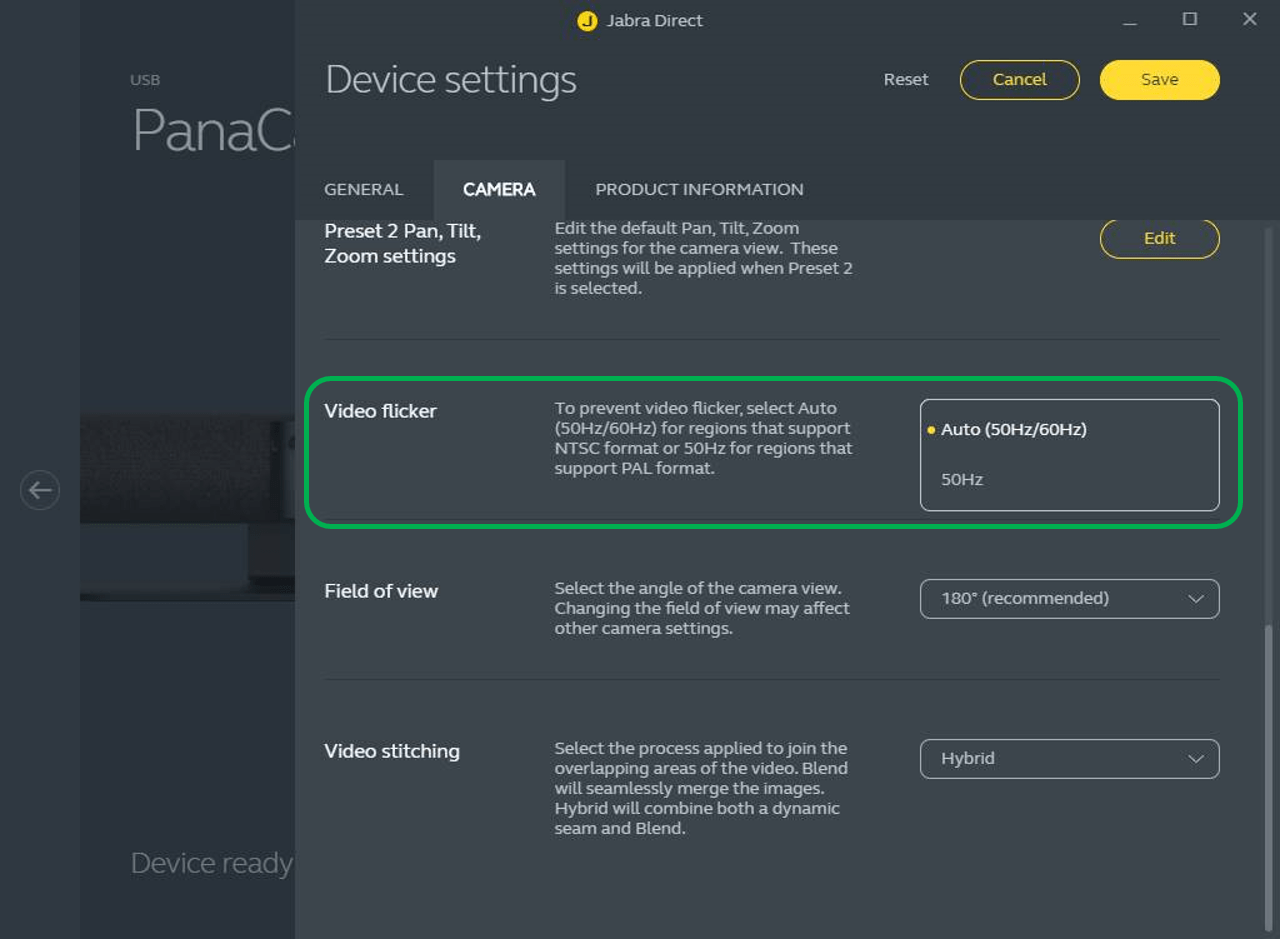
Task: Minimize the Jabra Direct window
Action: (1130, 21)
